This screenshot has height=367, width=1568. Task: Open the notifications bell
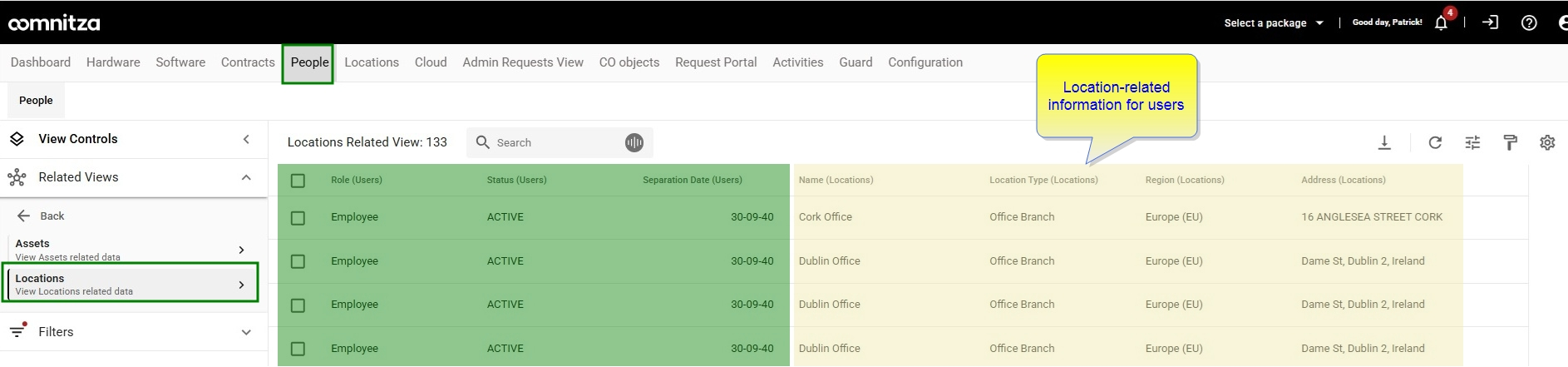(1441, 23)
